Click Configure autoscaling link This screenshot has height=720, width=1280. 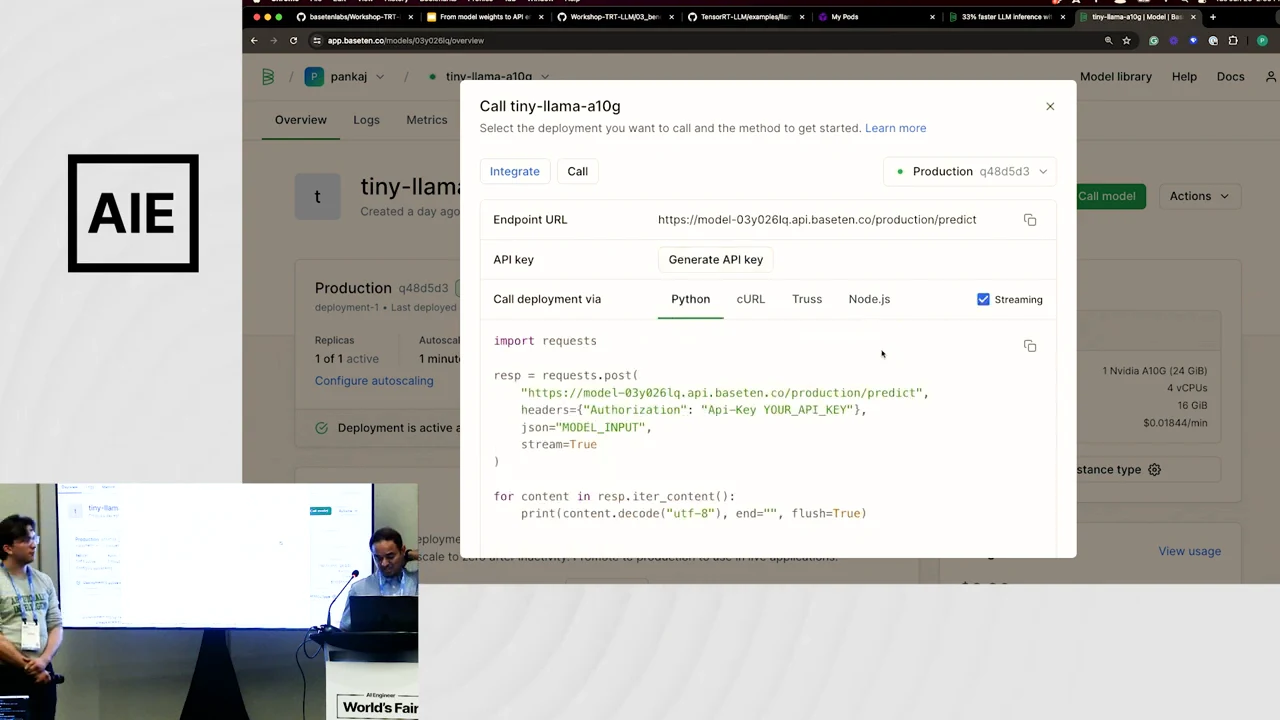click(374, 381)
